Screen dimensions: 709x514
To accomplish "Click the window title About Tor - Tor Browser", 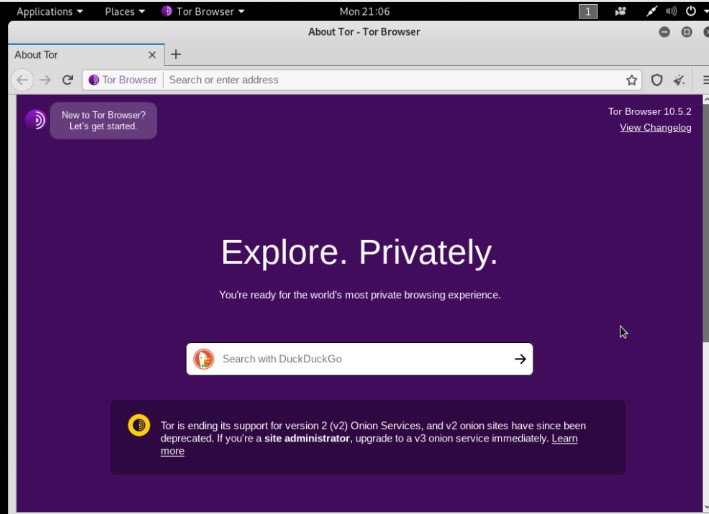I will (364, 32).
